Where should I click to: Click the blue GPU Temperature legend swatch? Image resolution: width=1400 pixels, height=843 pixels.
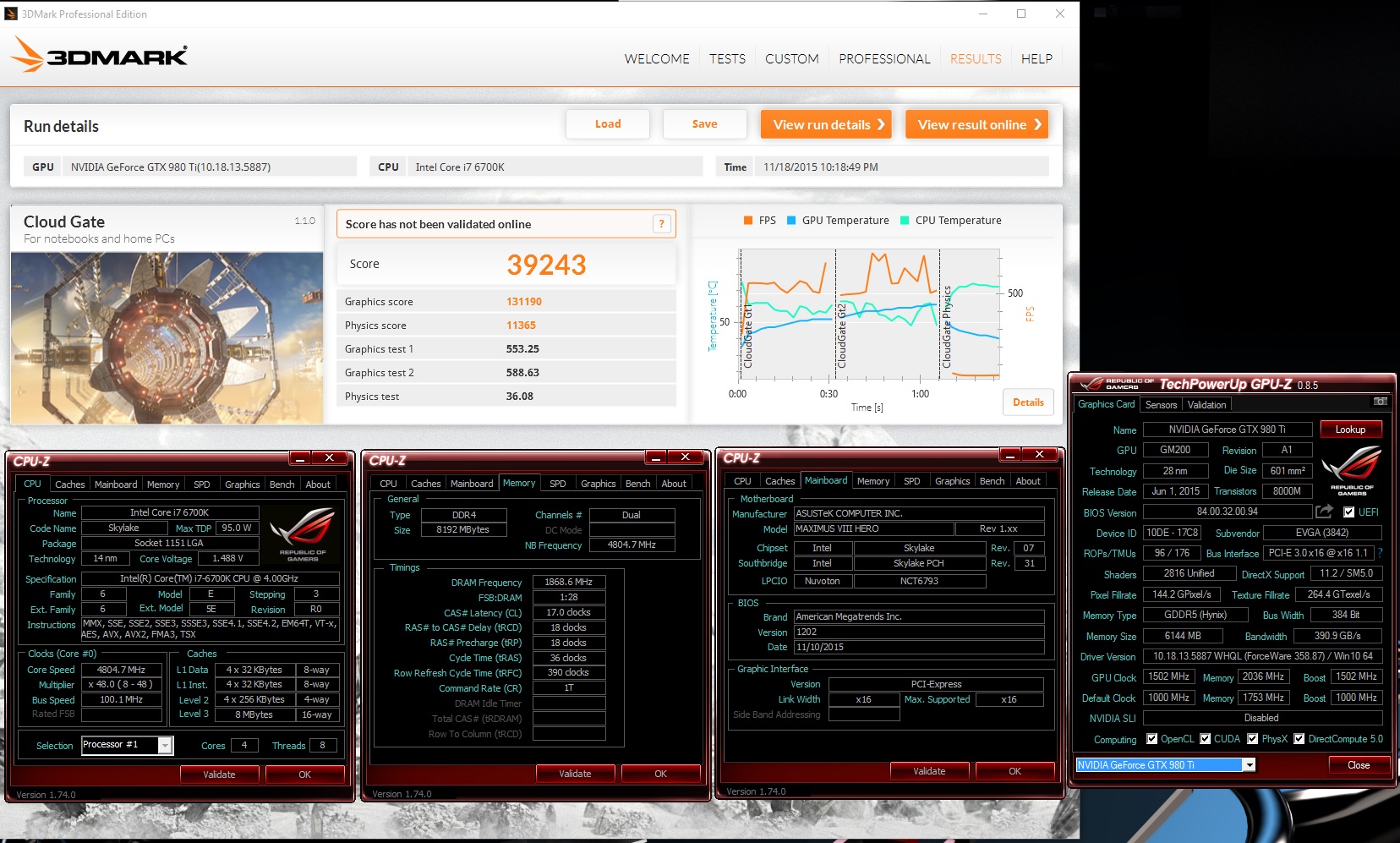[791, 221]
